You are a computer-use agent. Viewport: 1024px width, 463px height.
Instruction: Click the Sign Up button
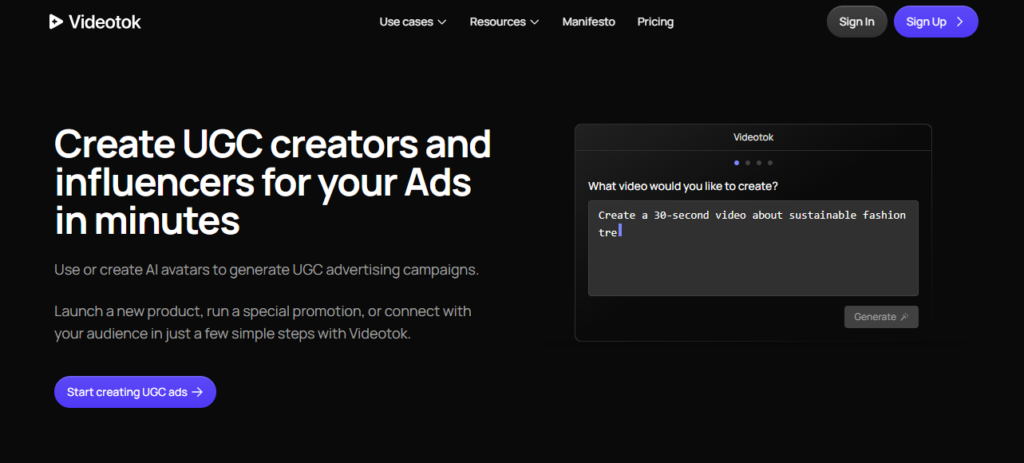coord(935,22)
